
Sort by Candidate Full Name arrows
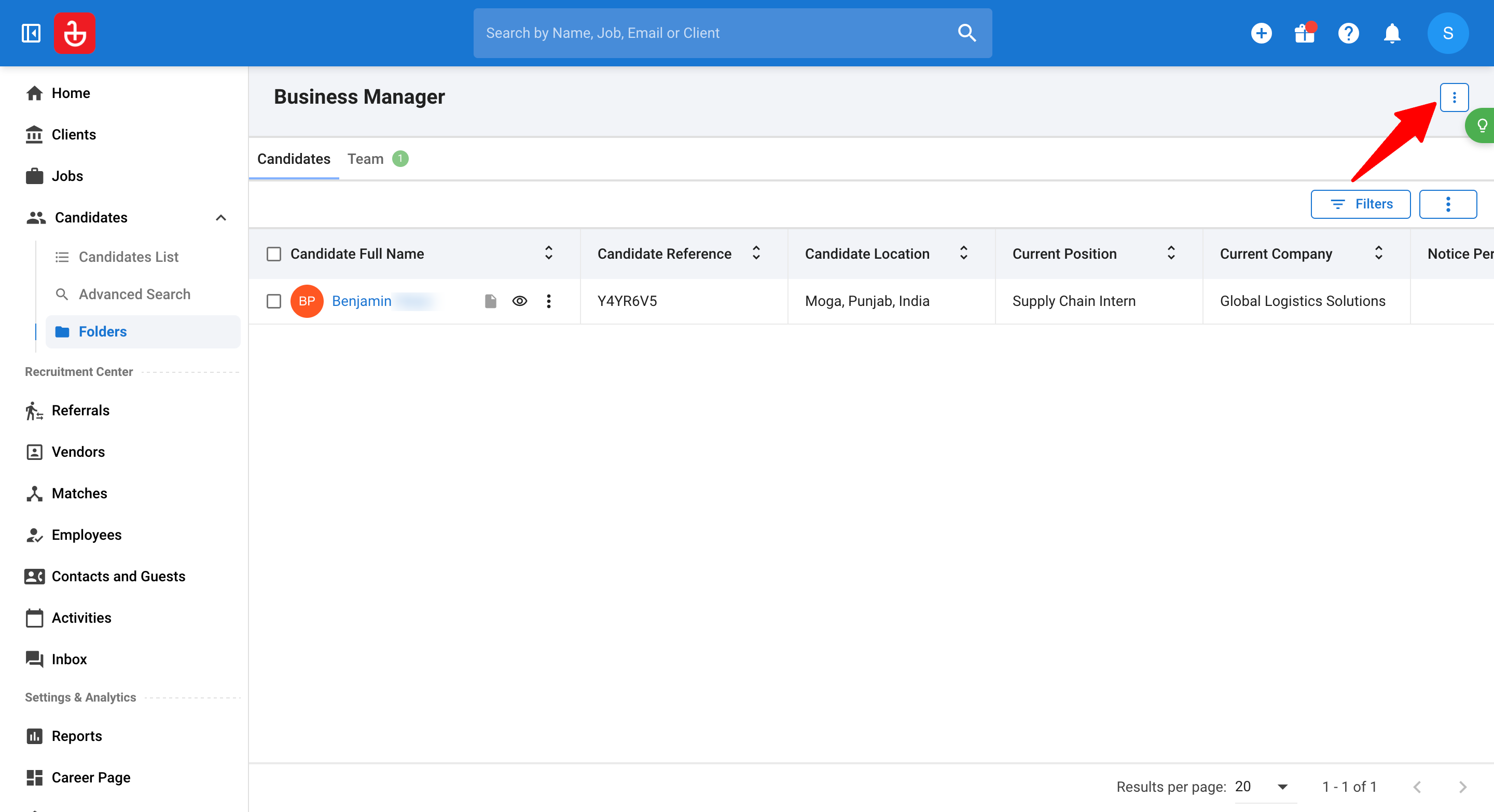pyautogui.click(x=549, y=253)
